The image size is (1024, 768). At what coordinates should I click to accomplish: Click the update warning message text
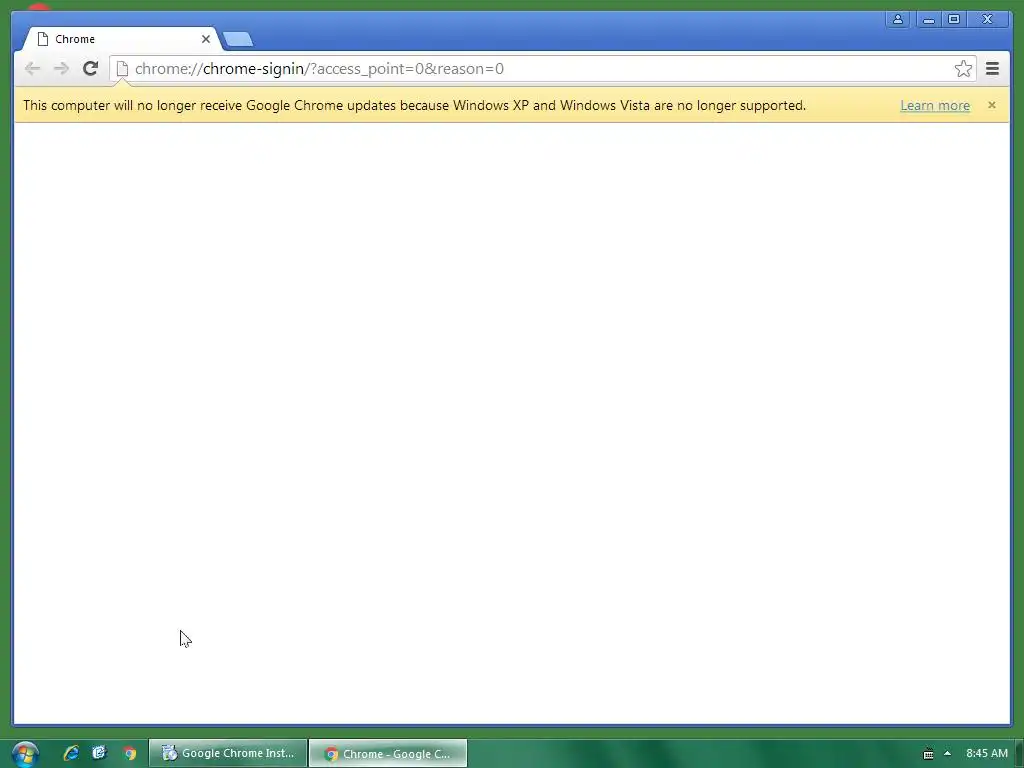click(415, 106)
